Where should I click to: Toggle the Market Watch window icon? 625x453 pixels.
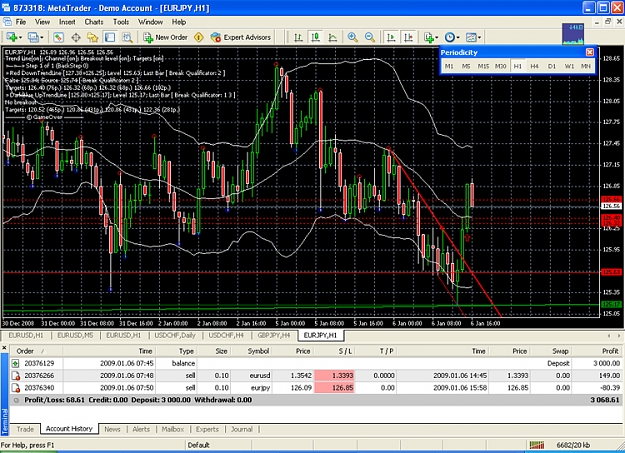pos(59,37)
